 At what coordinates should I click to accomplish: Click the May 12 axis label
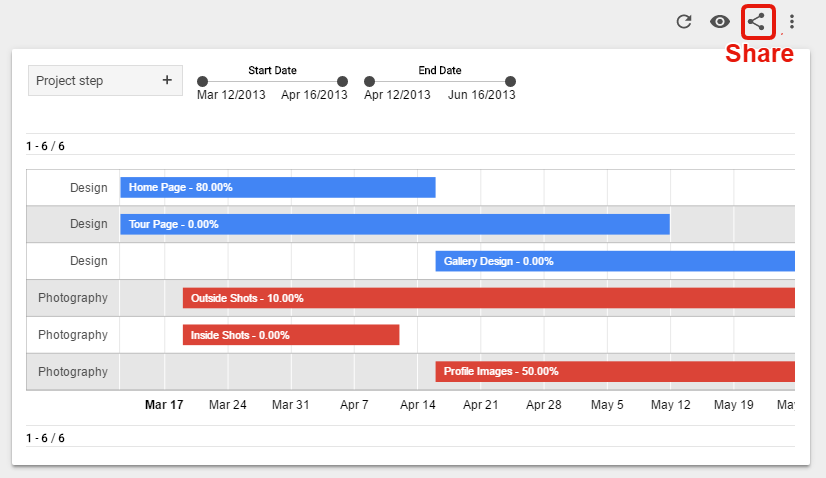(x=670, y=405)
